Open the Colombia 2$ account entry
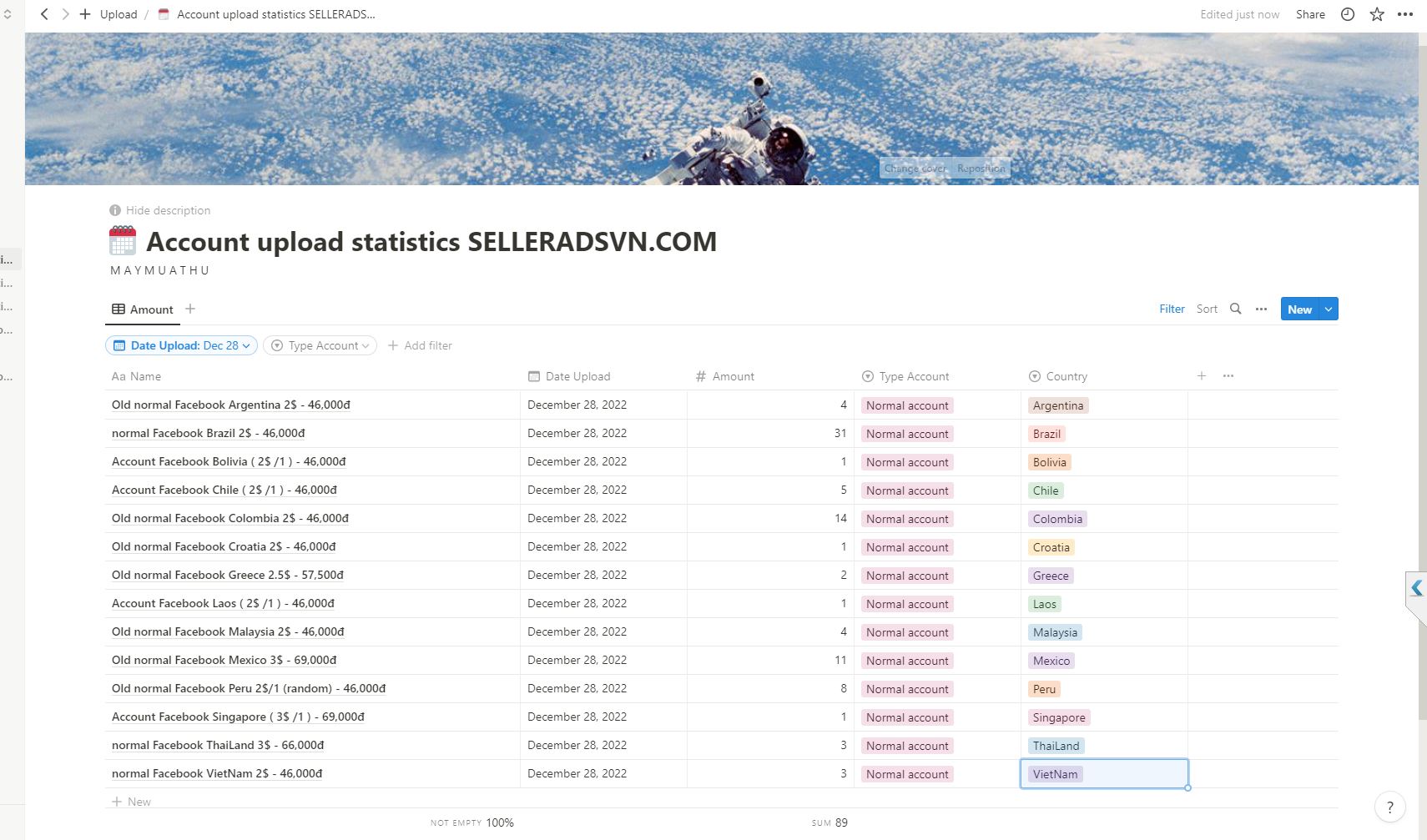The image size is (1427, 840). (230, 518)
